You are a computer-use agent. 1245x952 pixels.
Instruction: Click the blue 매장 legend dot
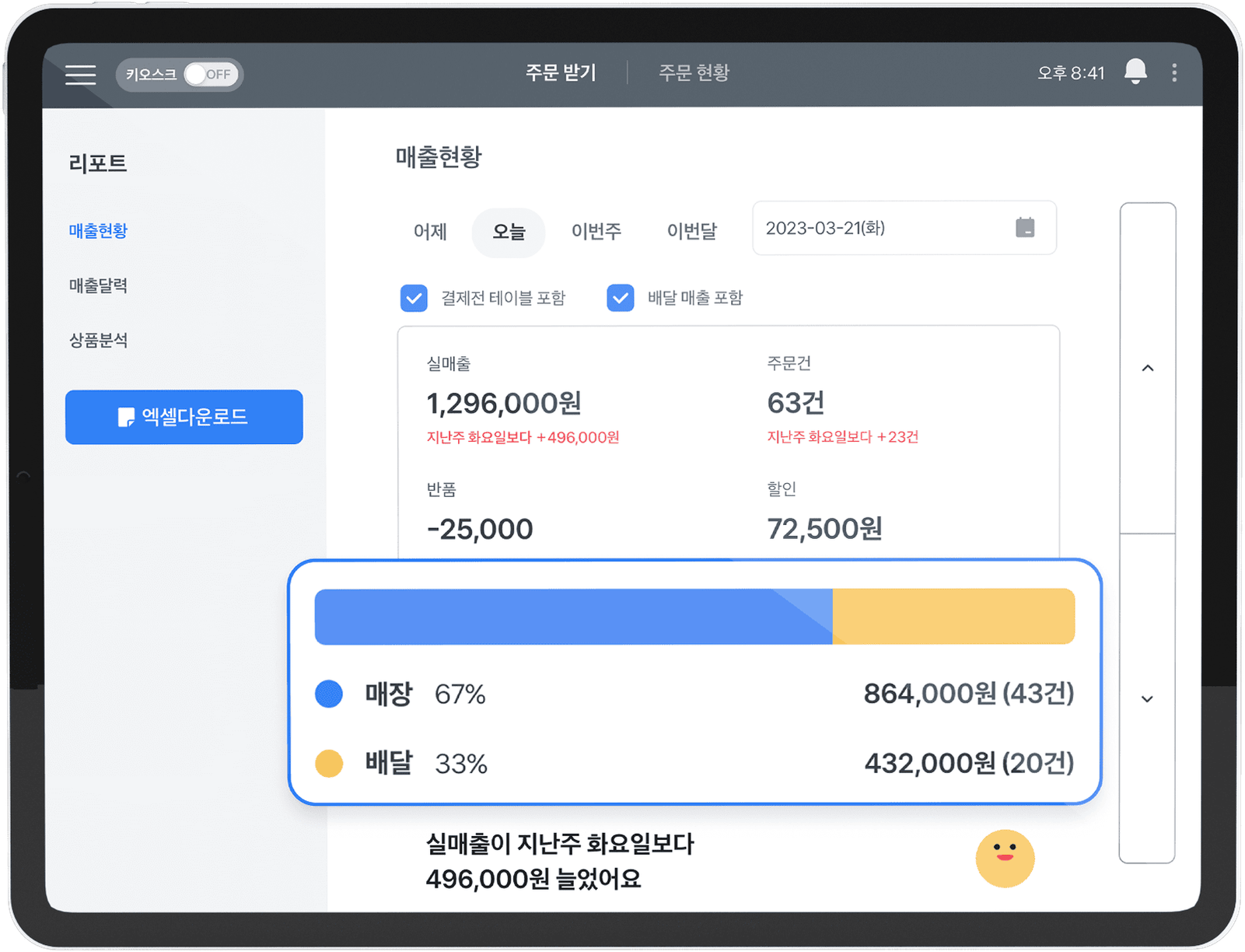[x=329, y=694]
